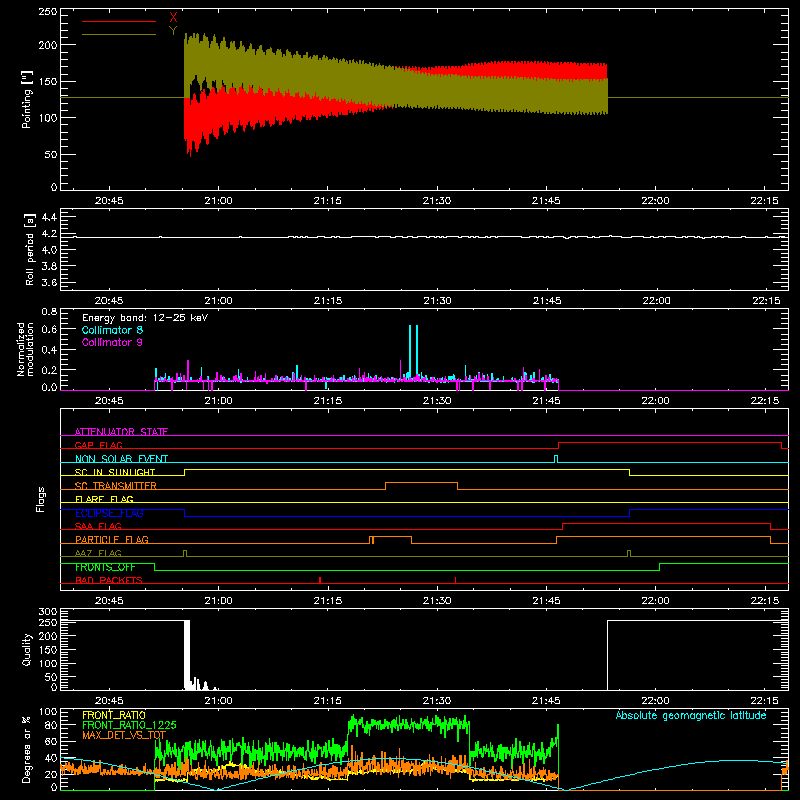The height and width of the screenshot is (800, 800).
Task: Click the first BAD_PACKETS red tick mark
Action: (320, 580)
